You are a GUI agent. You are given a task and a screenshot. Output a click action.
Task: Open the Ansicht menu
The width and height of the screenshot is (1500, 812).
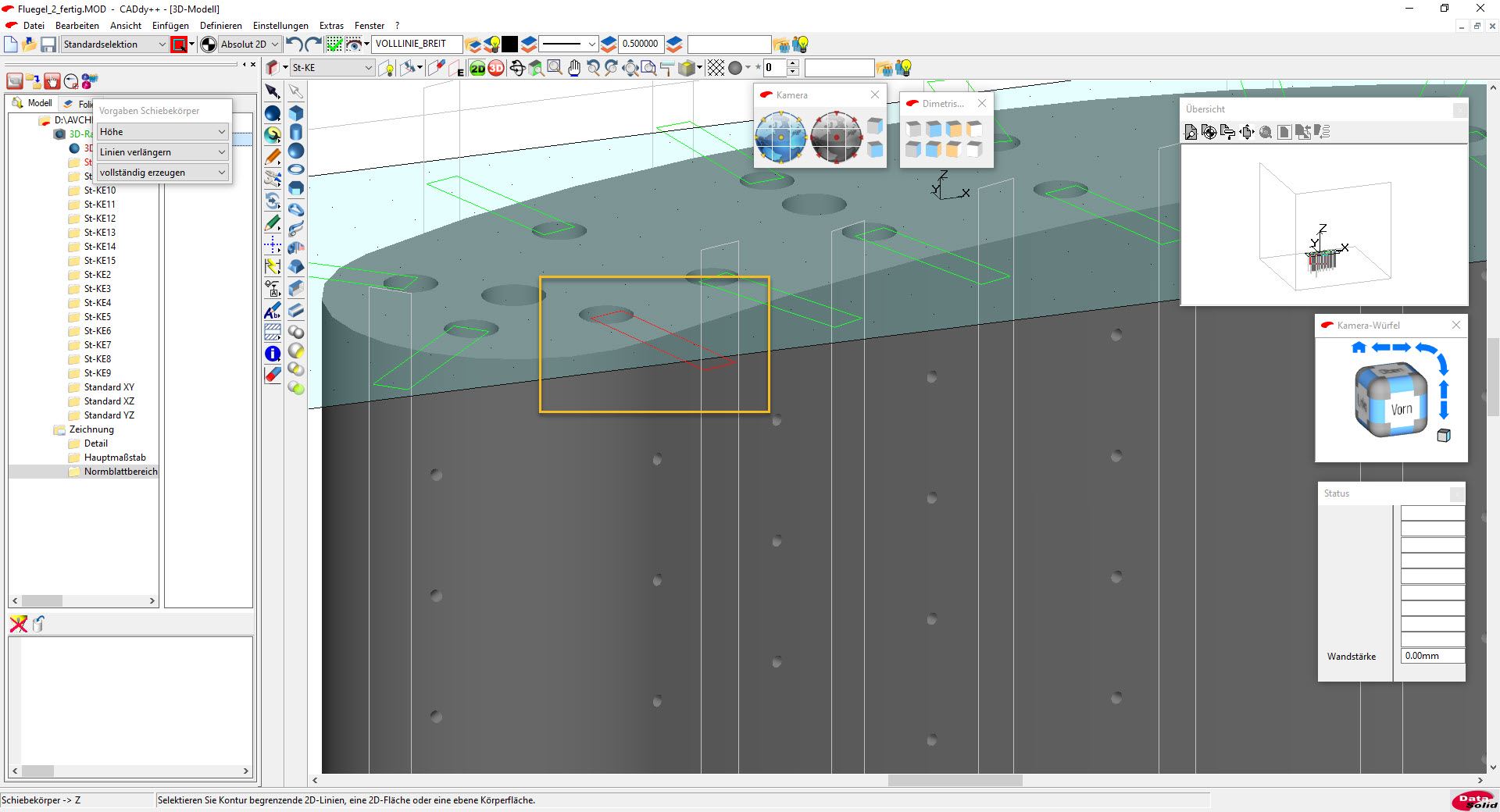point(126,26)
